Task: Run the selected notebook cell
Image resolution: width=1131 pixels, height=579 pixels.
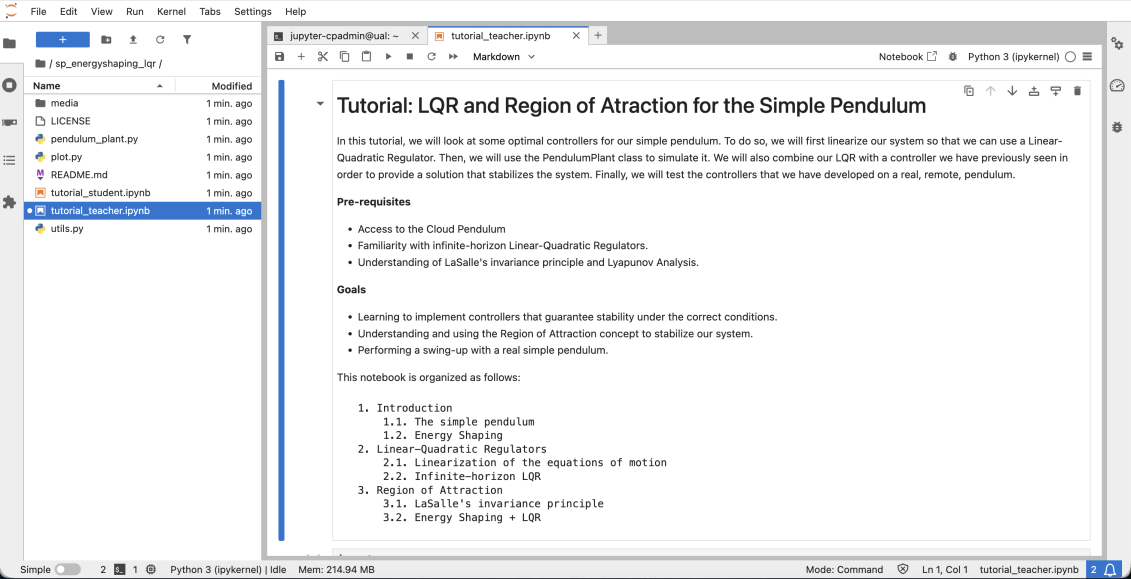Action: [x=388, y=57]
